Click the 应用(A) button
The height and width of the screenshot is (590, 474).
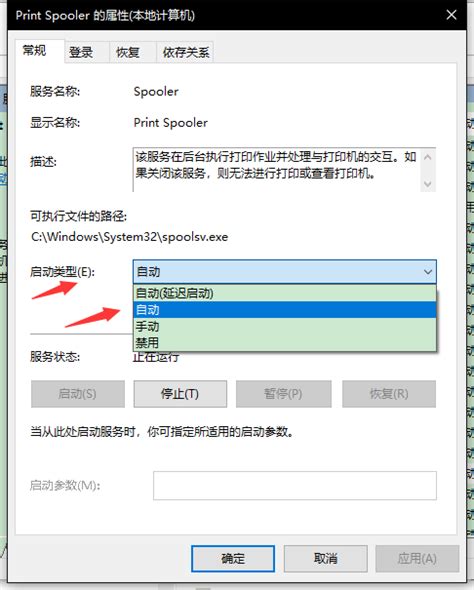(417, 558)
